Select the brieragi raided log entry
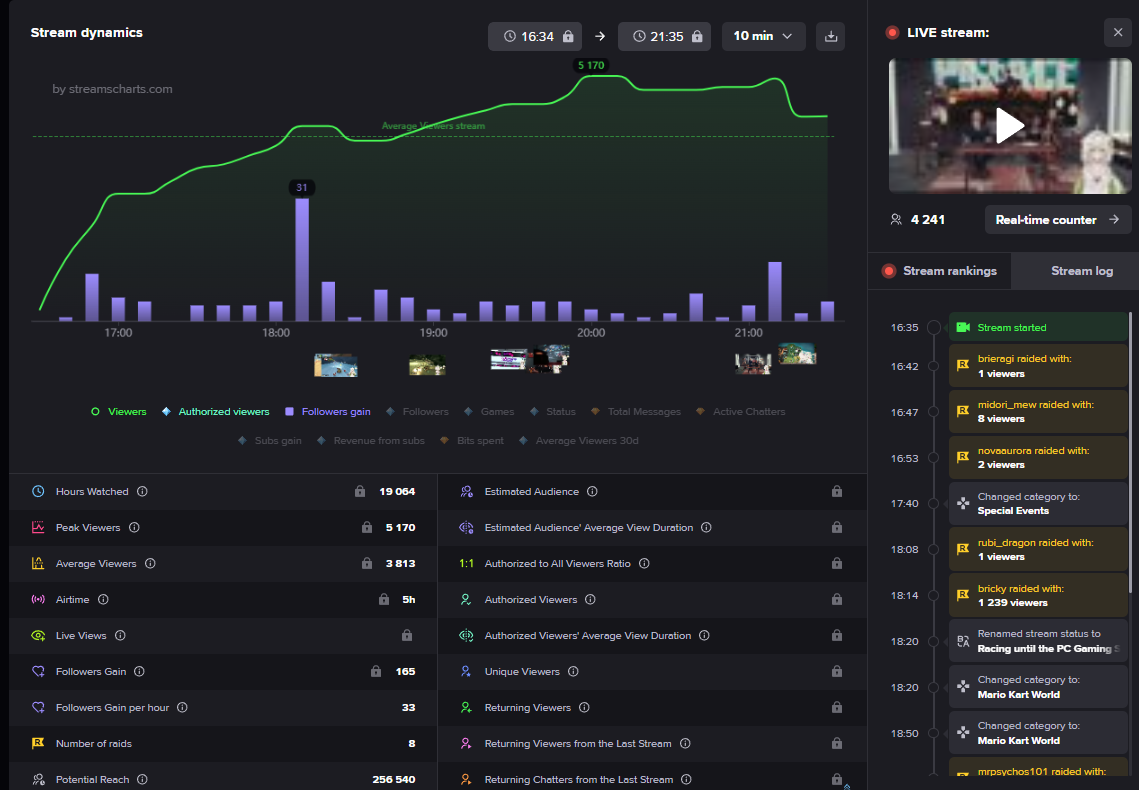The width and height of the screenshot is (1139, 790). [x=1038, y=366]
